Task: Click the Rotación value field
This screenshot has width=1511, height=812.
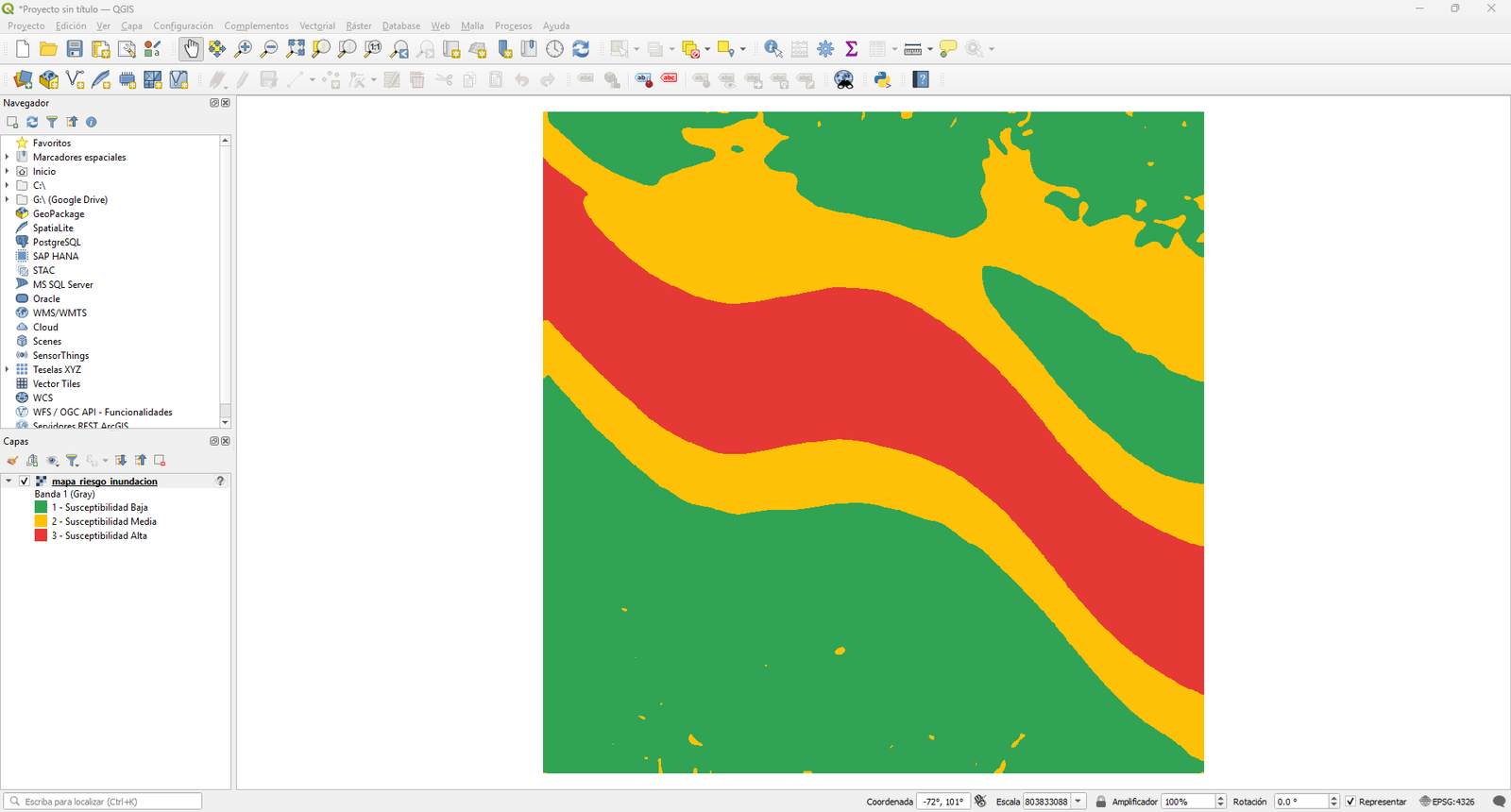Action: coord(1300,802)
